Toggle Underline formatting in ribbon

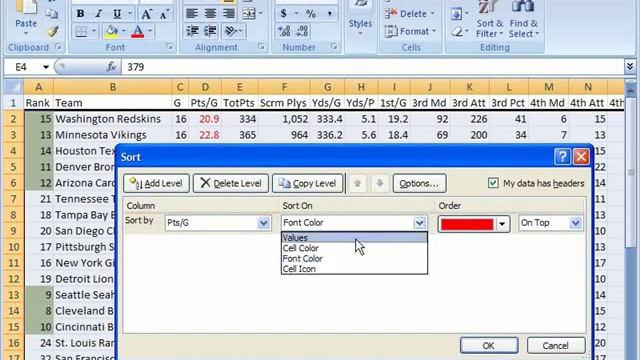click(x=117, y=14)
